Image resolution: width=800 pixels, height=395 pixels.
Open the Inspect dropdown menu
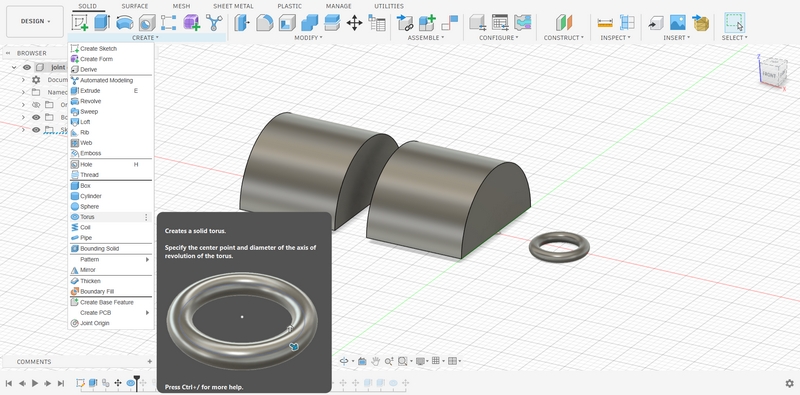coord(615,38)
